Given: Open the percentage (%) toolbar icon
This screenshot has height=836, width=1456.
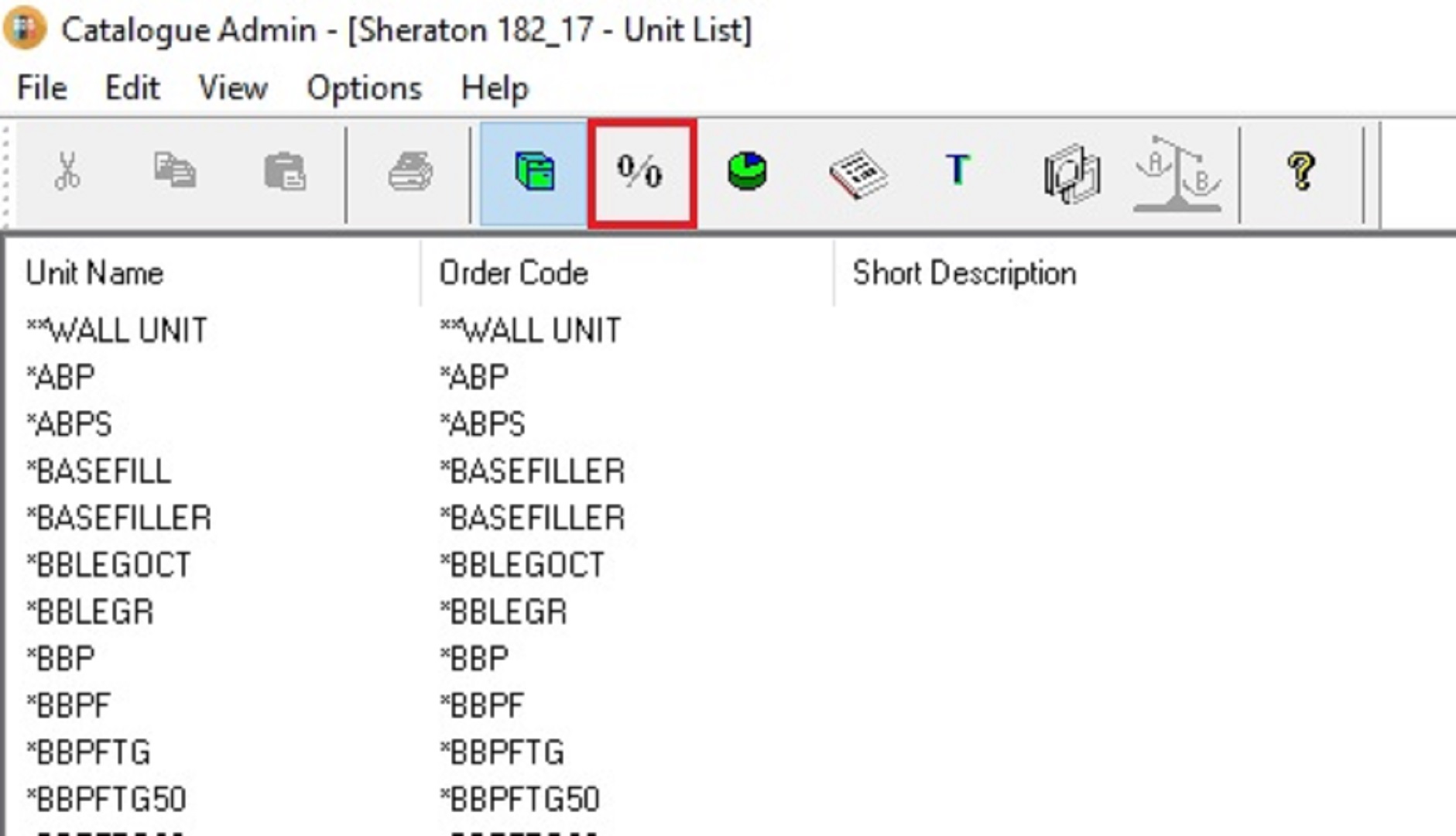Looking at the screenshot, I should 642,173.
